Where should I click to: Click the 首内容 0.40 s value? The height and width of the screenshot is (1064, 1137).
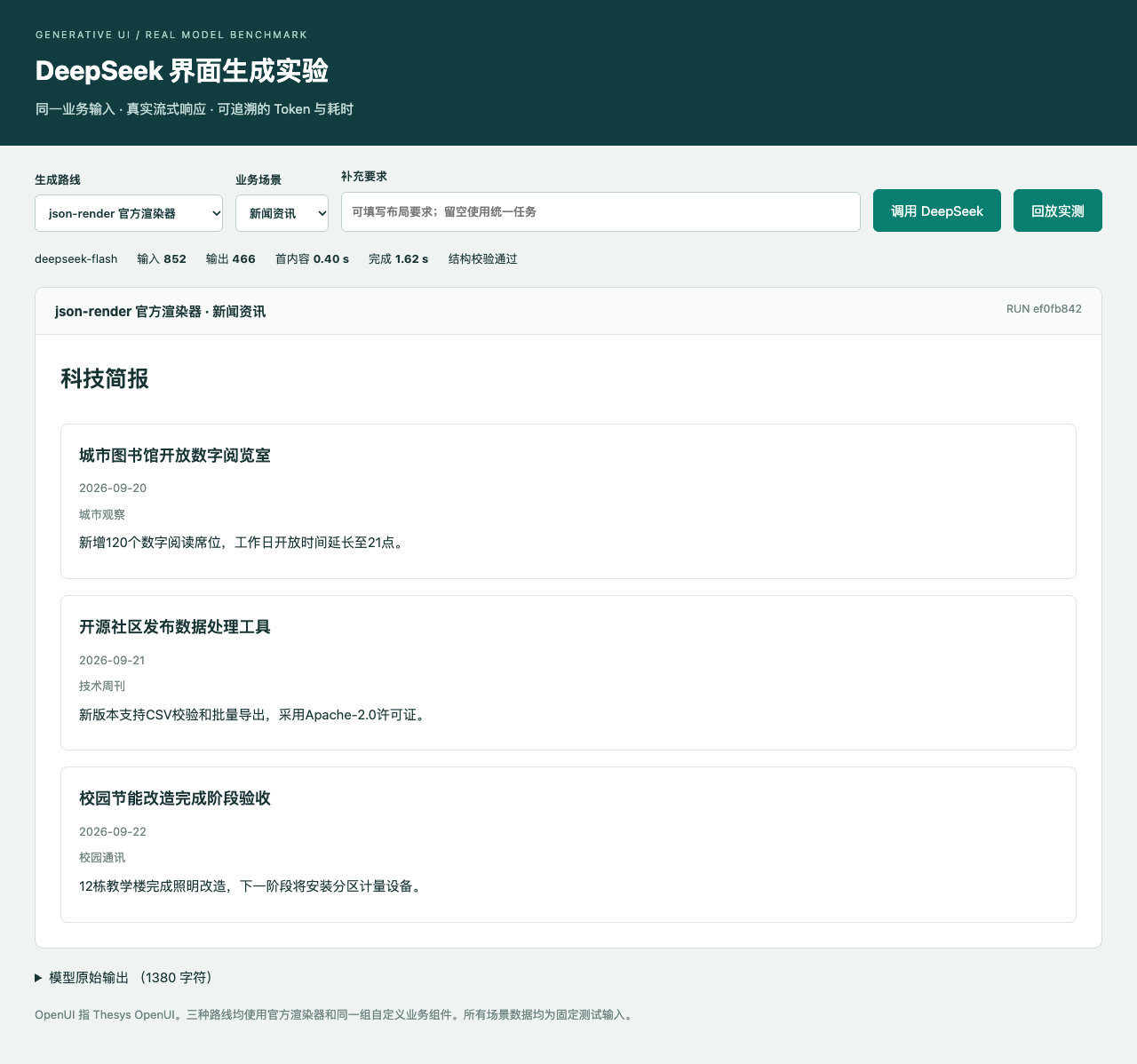click(x=312, y=259)
